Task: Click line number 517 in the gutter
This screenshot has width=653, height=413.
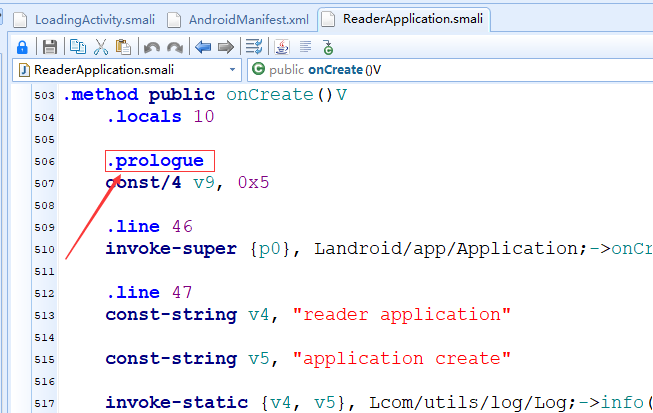Action: coord(45,403)
